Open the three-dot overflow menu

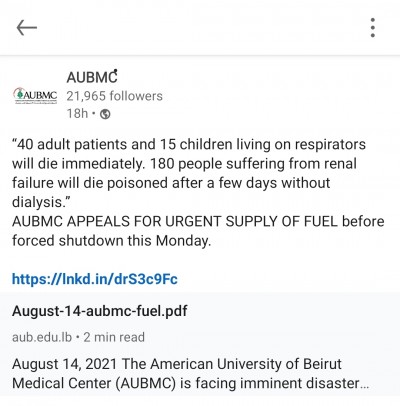(373, 27)
